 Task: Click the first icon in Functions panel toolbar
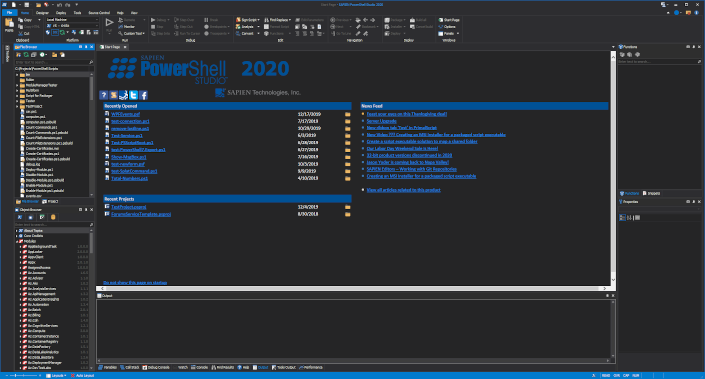622,54
